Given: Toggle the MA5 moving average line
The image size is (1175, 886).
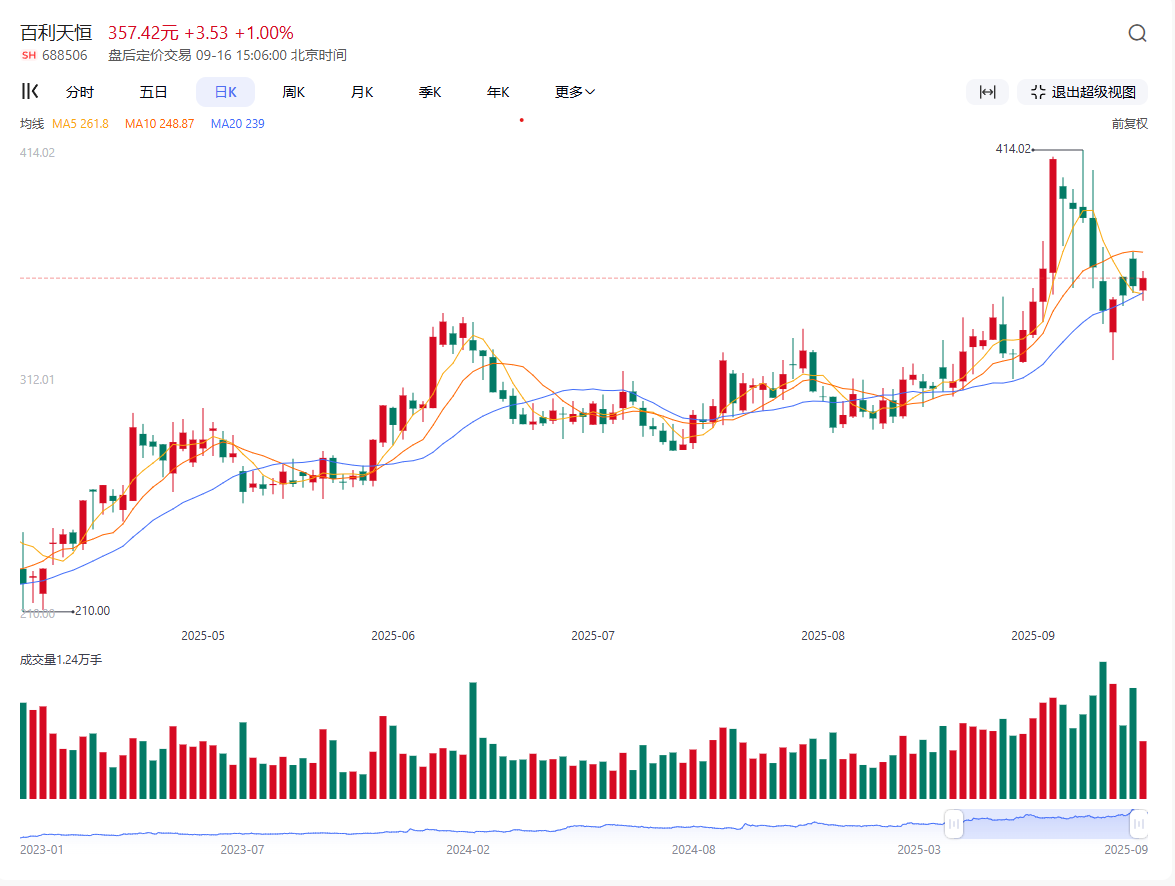Looking at the screenshot, I should (80, 124).
